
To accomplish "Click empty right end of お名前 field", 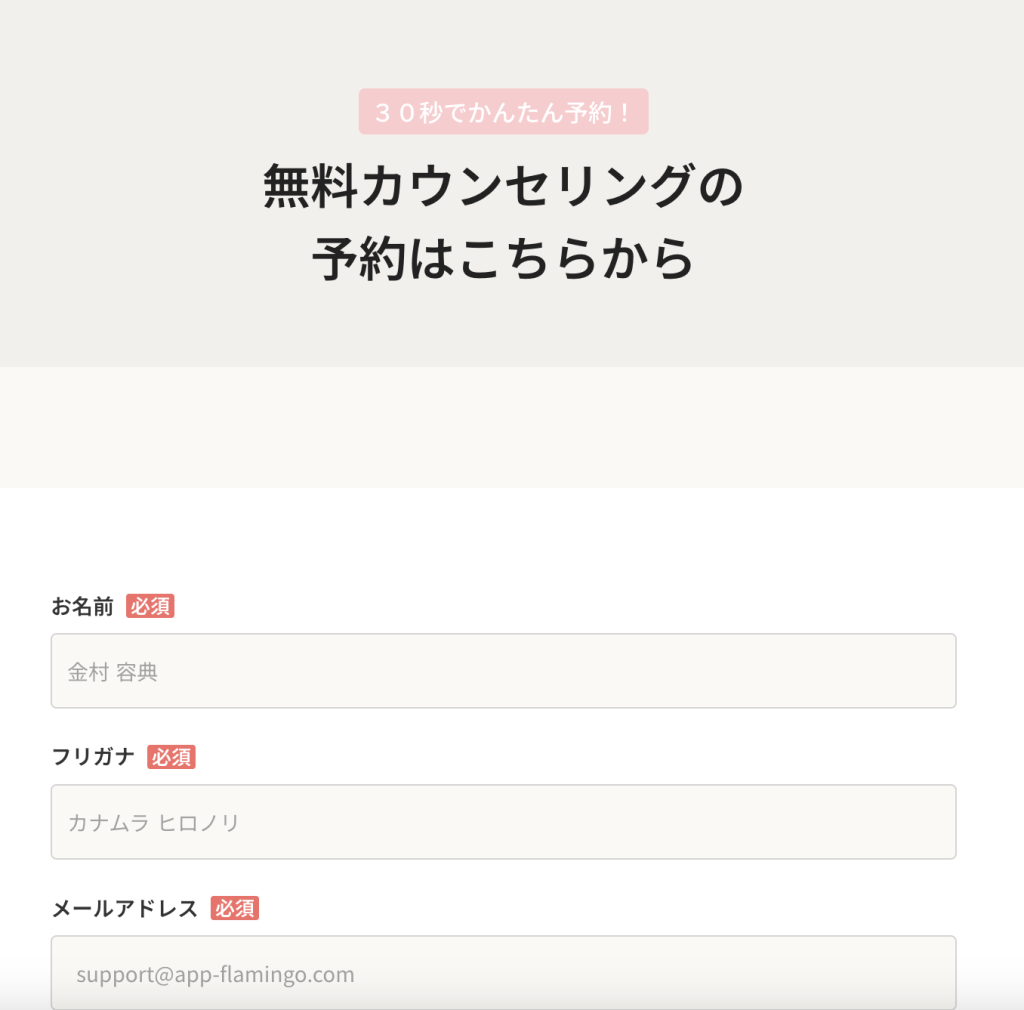I will click(900, 671).
